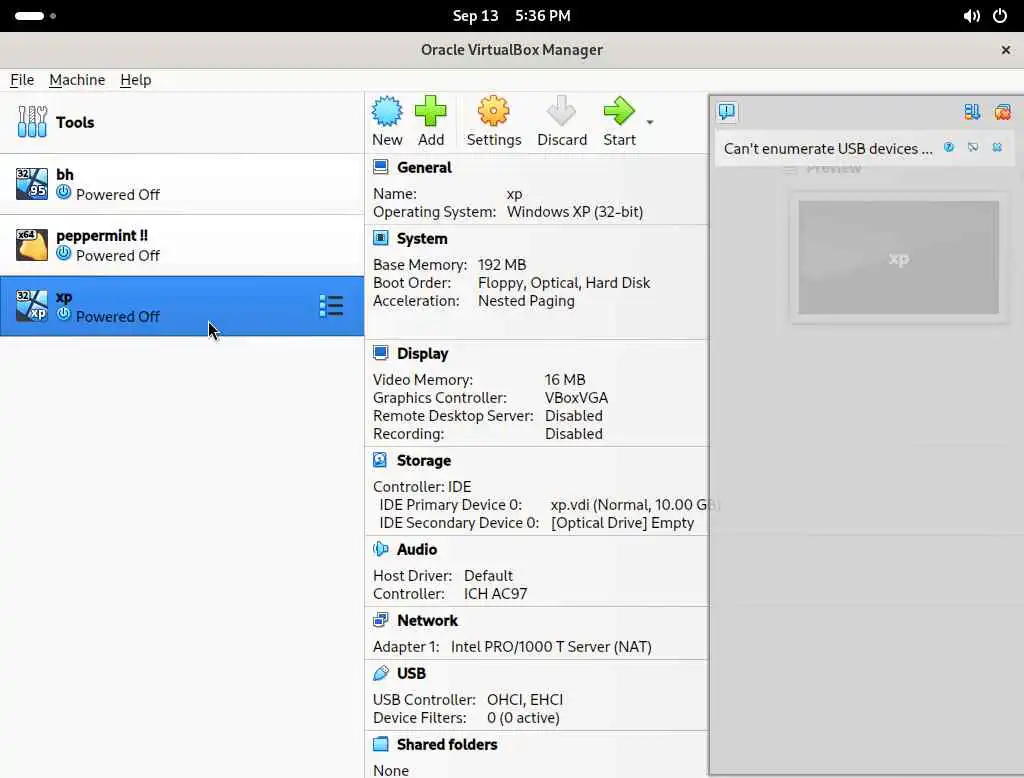Click the xp preview thumbnail
Screen dimensions: 1024x778
(x=898, y=257)
